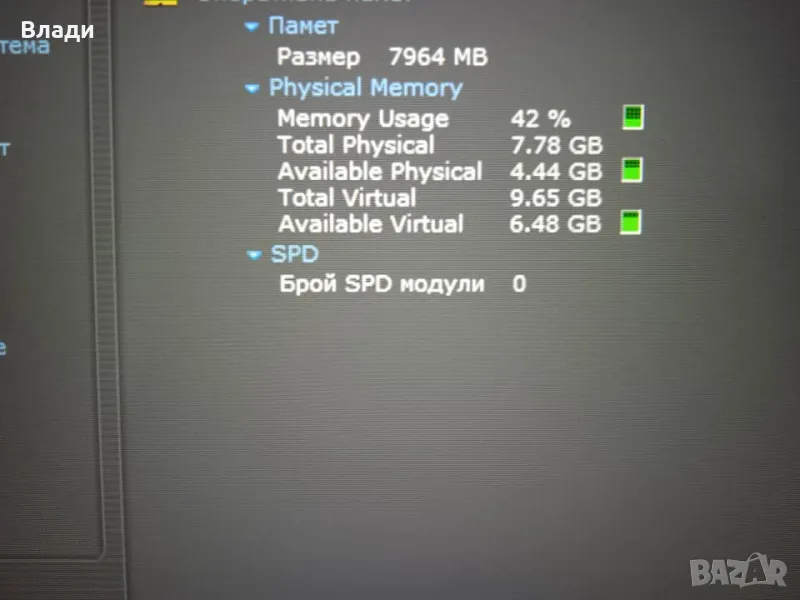Collapse the Physical Memory section arrow
Image resolution: width=800 pixels, height=600 pixels.
point(252,89)
